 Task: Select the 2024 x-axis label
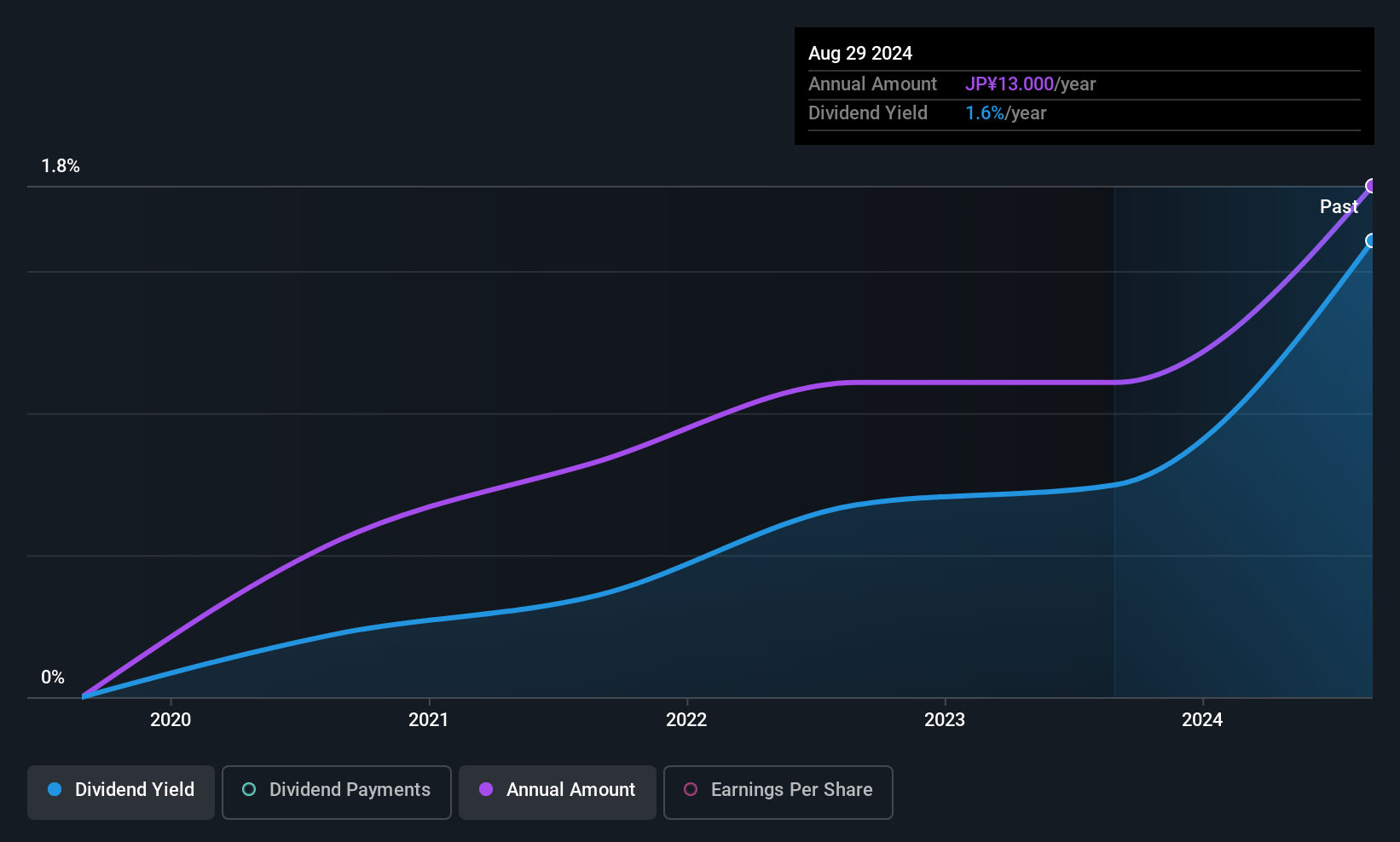tap(1202, 719)
